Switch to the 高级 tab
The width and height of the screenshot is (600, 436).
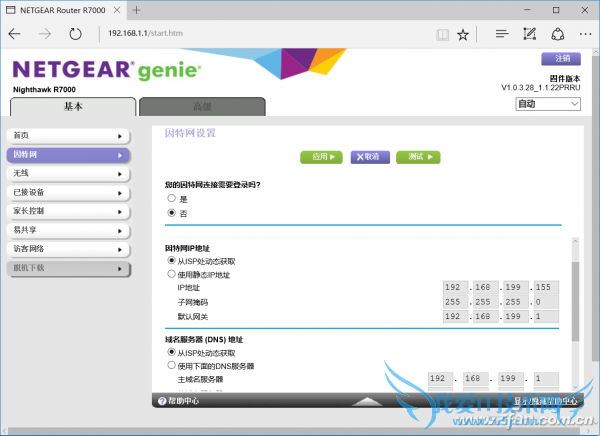coord(202,106)
